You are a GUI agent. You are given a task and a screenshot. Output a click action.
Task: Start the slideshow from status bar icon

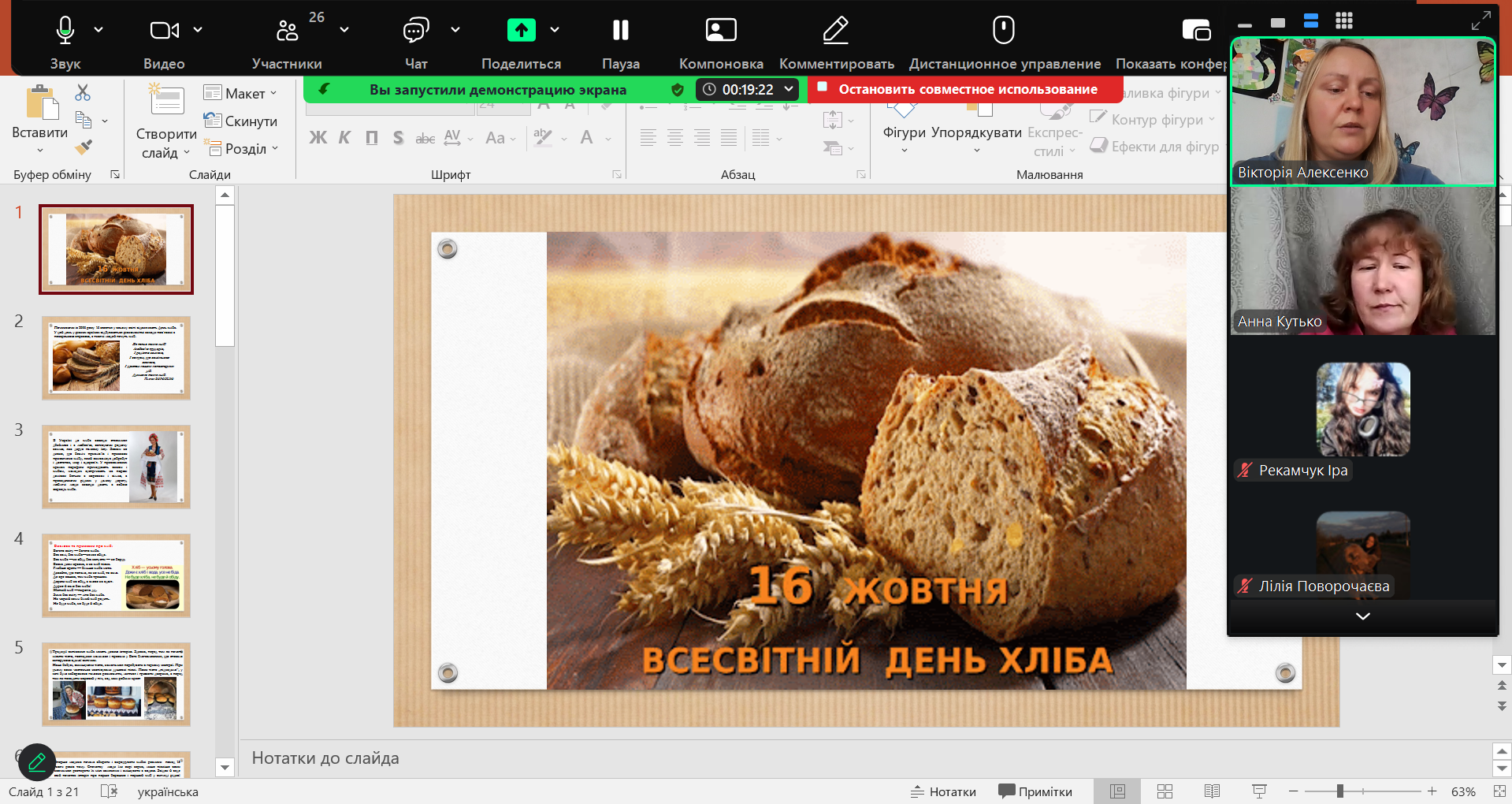(1259, 791)
